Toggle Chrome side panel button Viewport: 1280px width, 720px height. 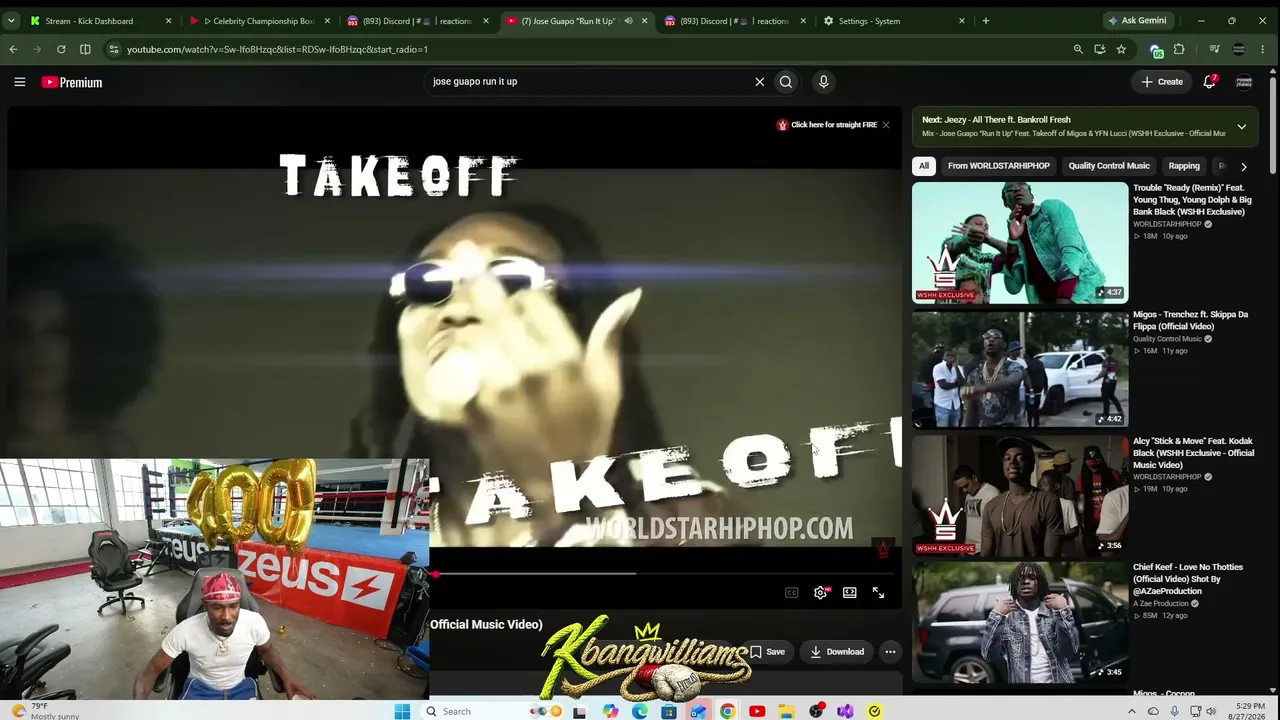click(85, 49)
